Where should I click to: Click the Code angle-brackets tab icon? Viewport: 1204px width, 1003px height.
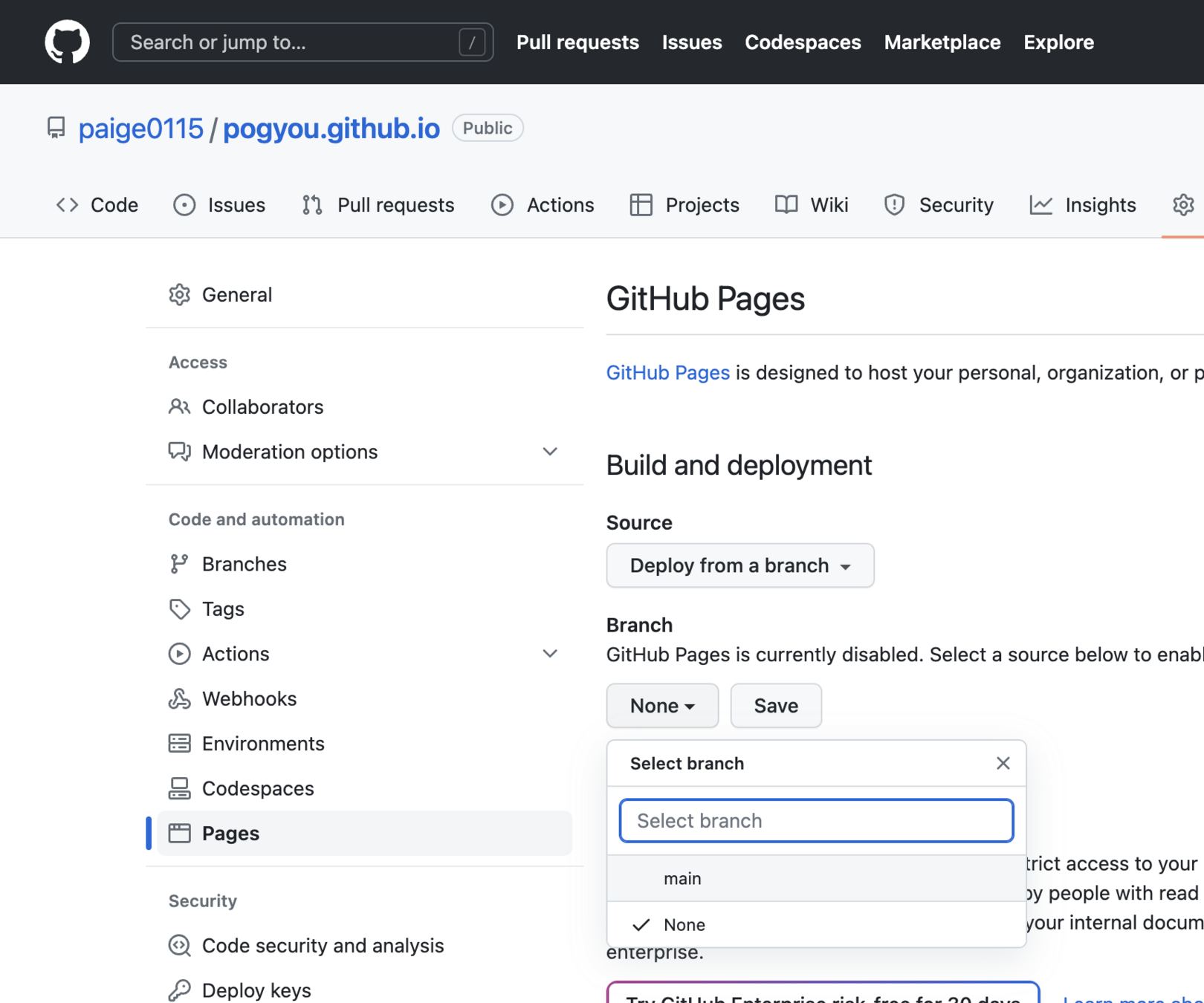[x=68, y=205]
